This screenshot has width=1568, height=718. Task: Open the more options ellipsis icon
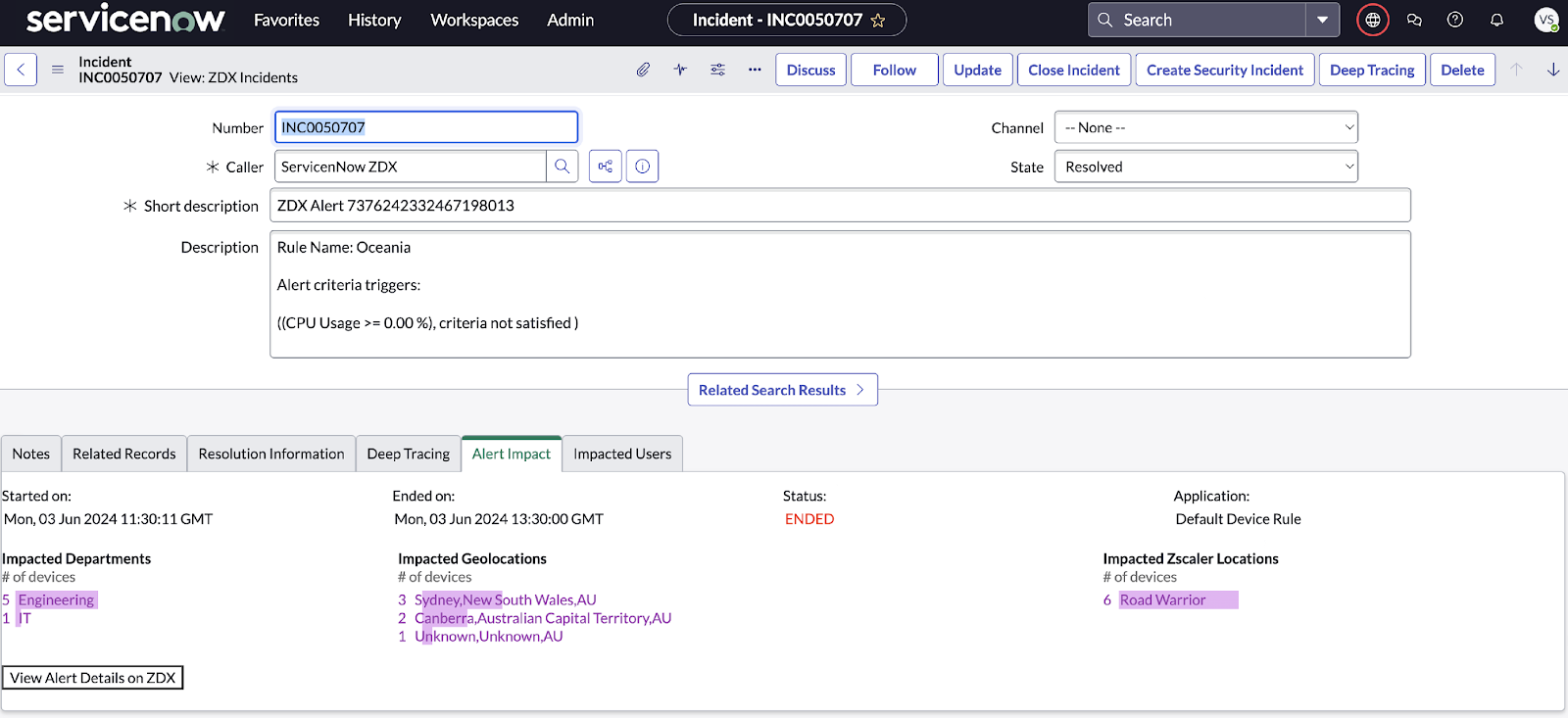click(x=755, y=70)
